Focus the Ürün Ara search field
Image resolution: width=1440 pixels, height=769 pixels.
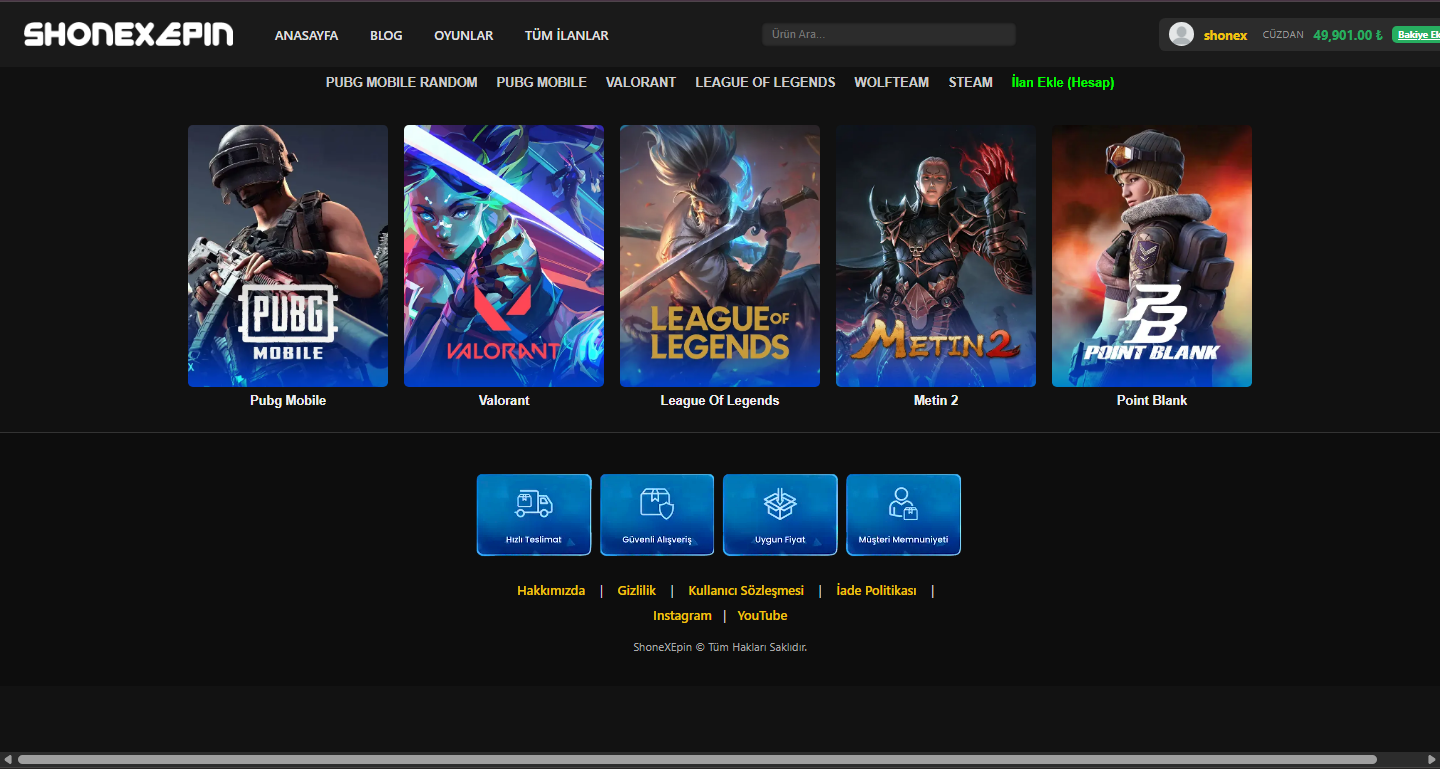tap(889, 35)
